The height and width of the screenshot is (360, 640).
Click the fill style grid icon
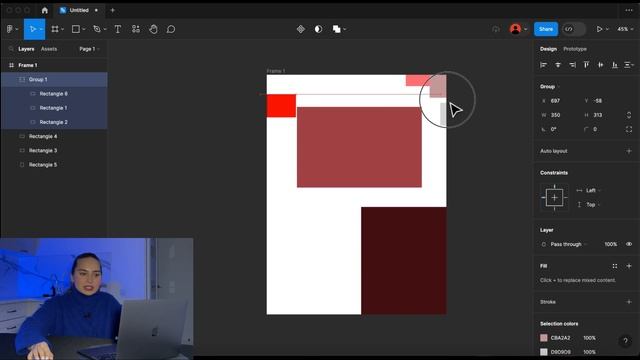tap(615, 266)
